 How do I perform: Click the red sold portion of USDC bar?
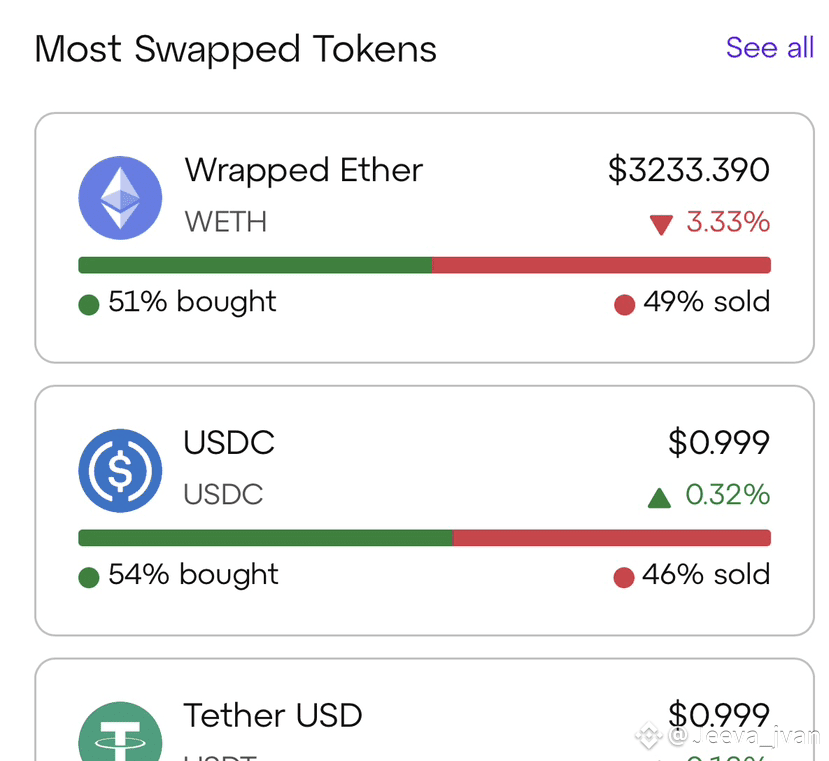[x=611, y=538]
